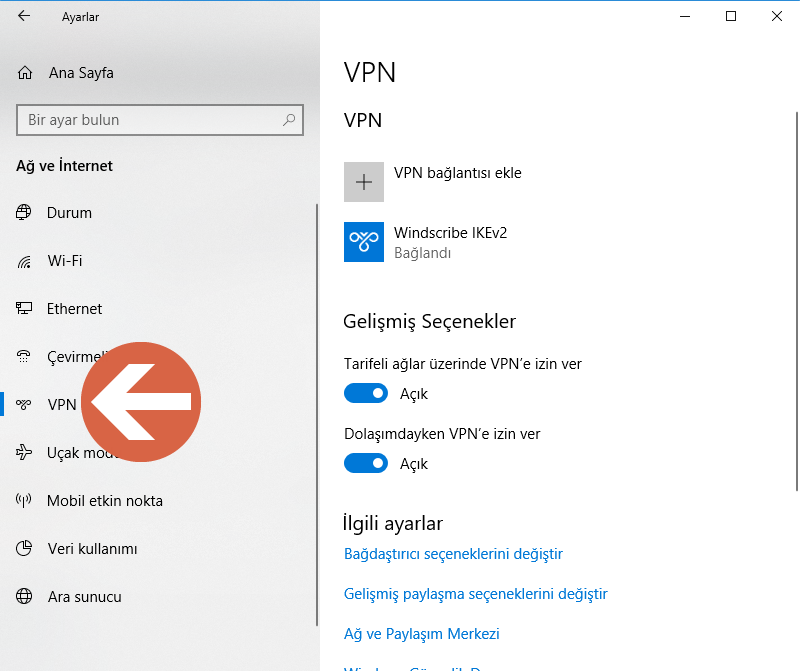Select the Durum globe icon
Viewport: 800px width, 671px height.
click(x=23, y=212)
